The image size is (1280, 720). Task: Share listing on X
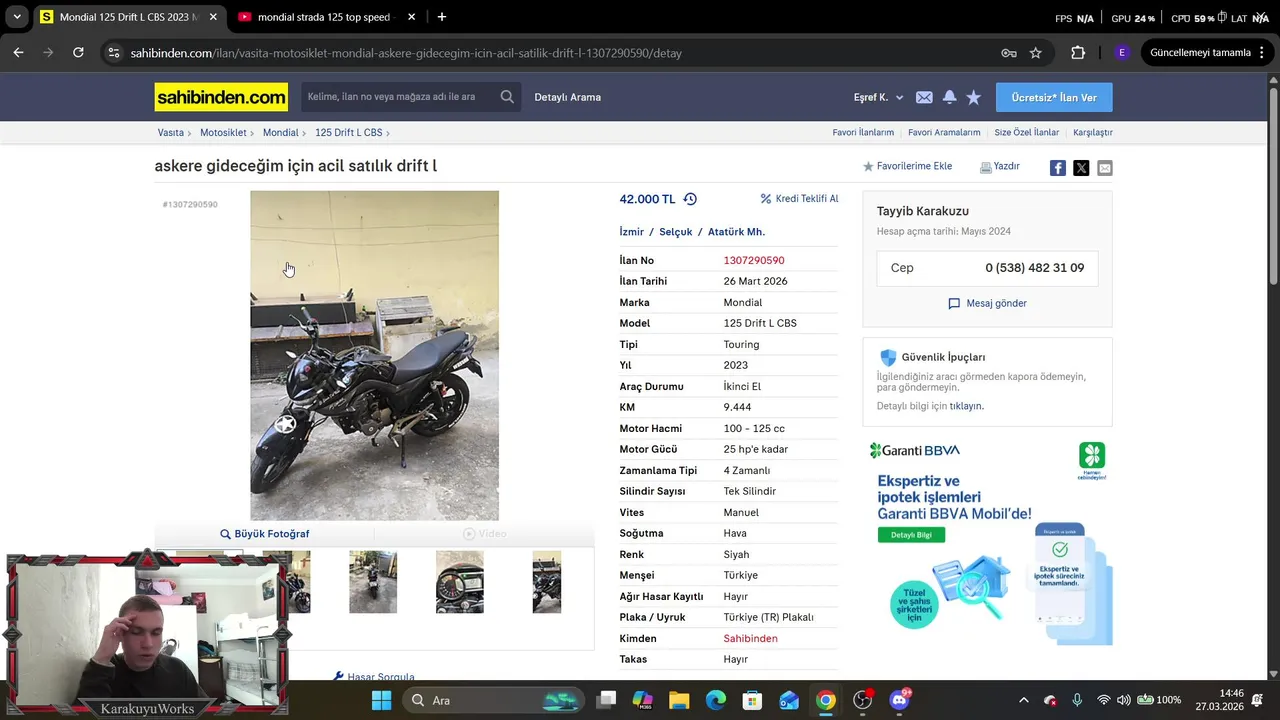(1081, 168)
